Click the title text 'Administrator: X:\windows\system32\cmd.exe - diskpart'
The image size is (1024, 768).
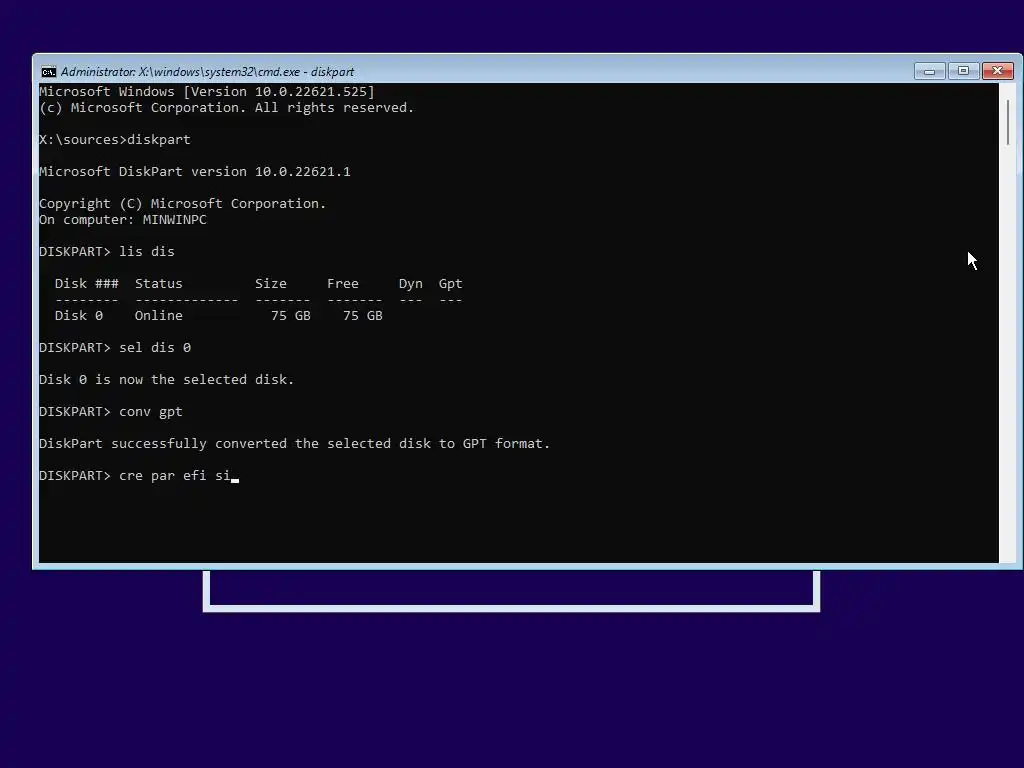click(x=207, y=72)
